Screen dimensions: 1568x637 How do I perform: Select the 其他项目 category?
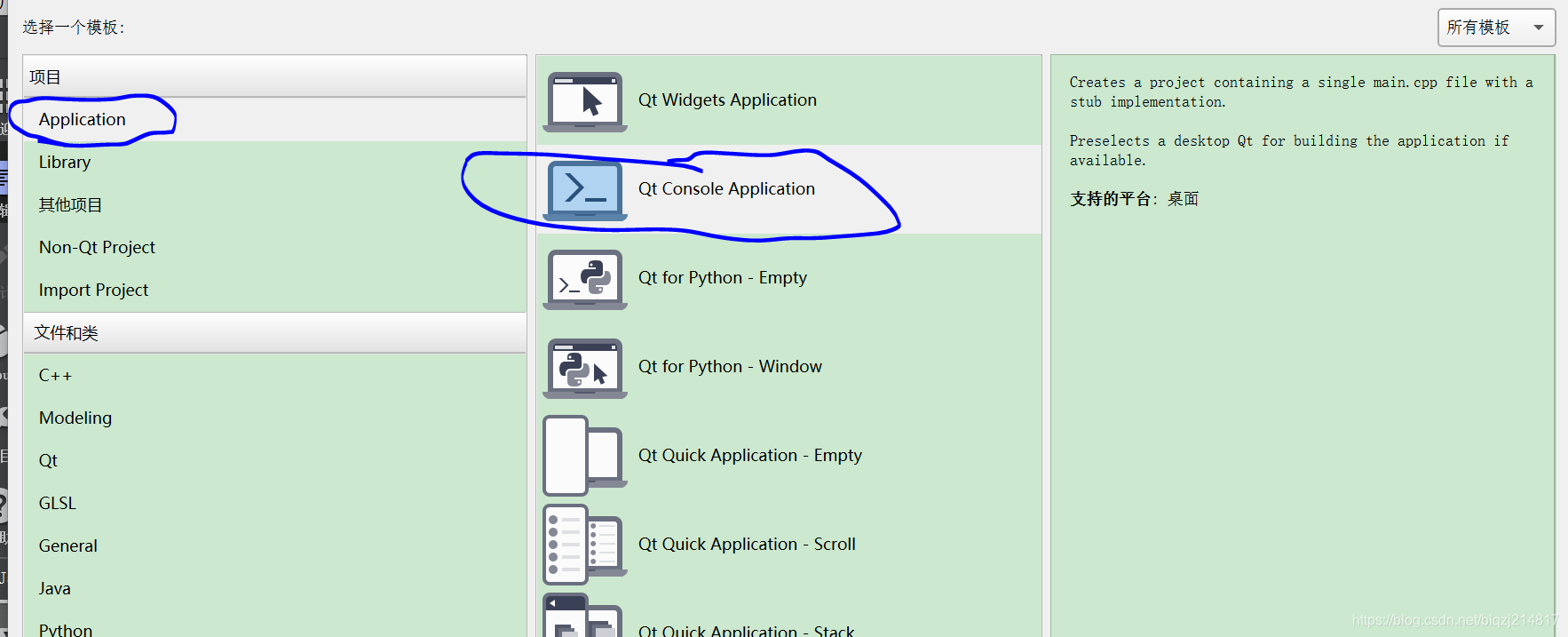pos(274,204)
